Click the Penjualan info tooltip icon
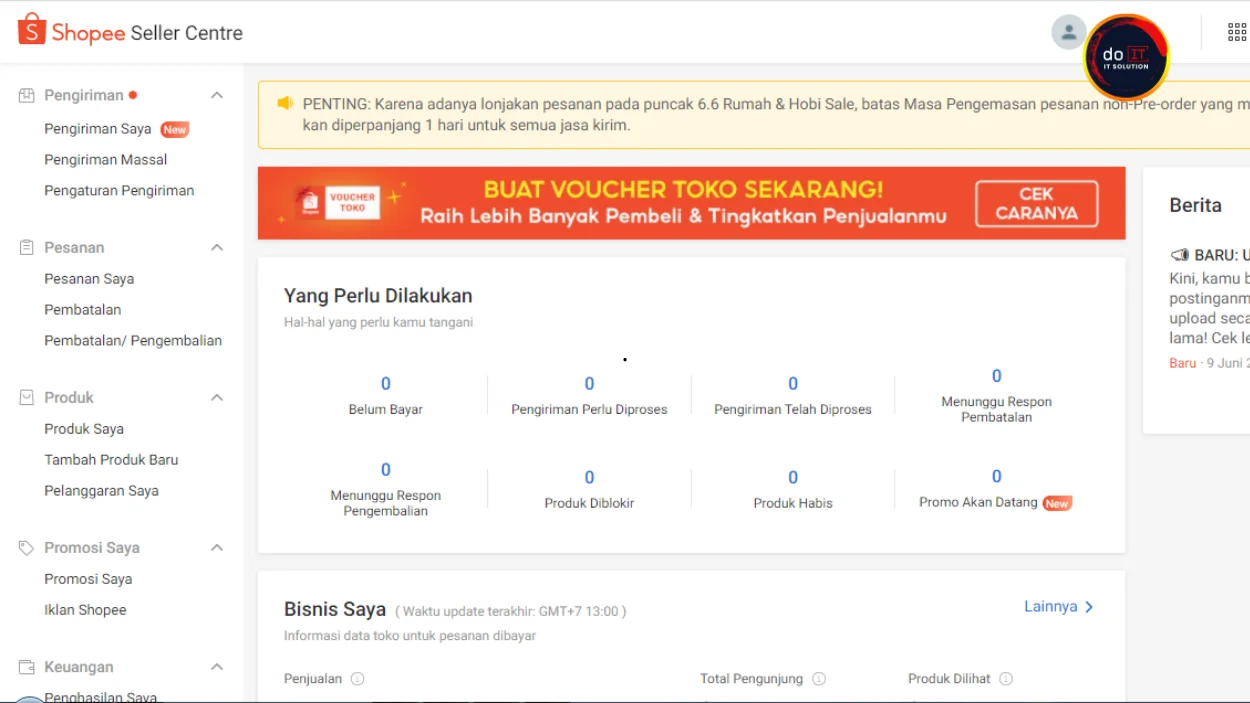This screenshot has height=703, width=1250. point(356,678)
